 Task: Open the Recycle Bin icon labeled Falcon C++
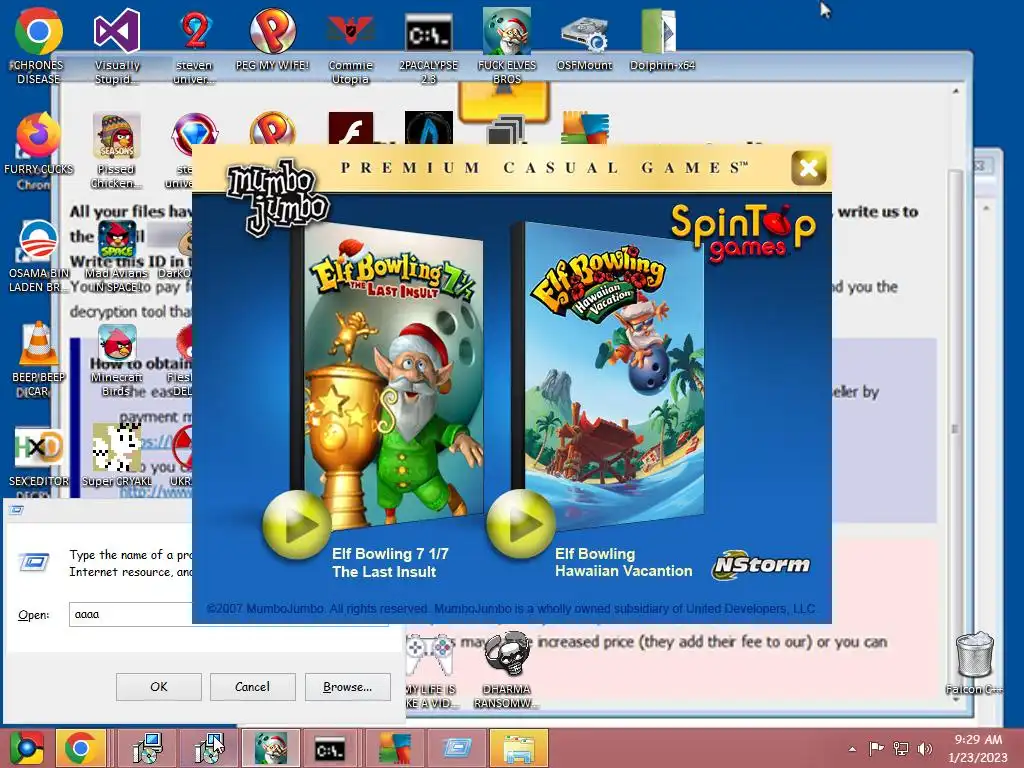(974, 656)
